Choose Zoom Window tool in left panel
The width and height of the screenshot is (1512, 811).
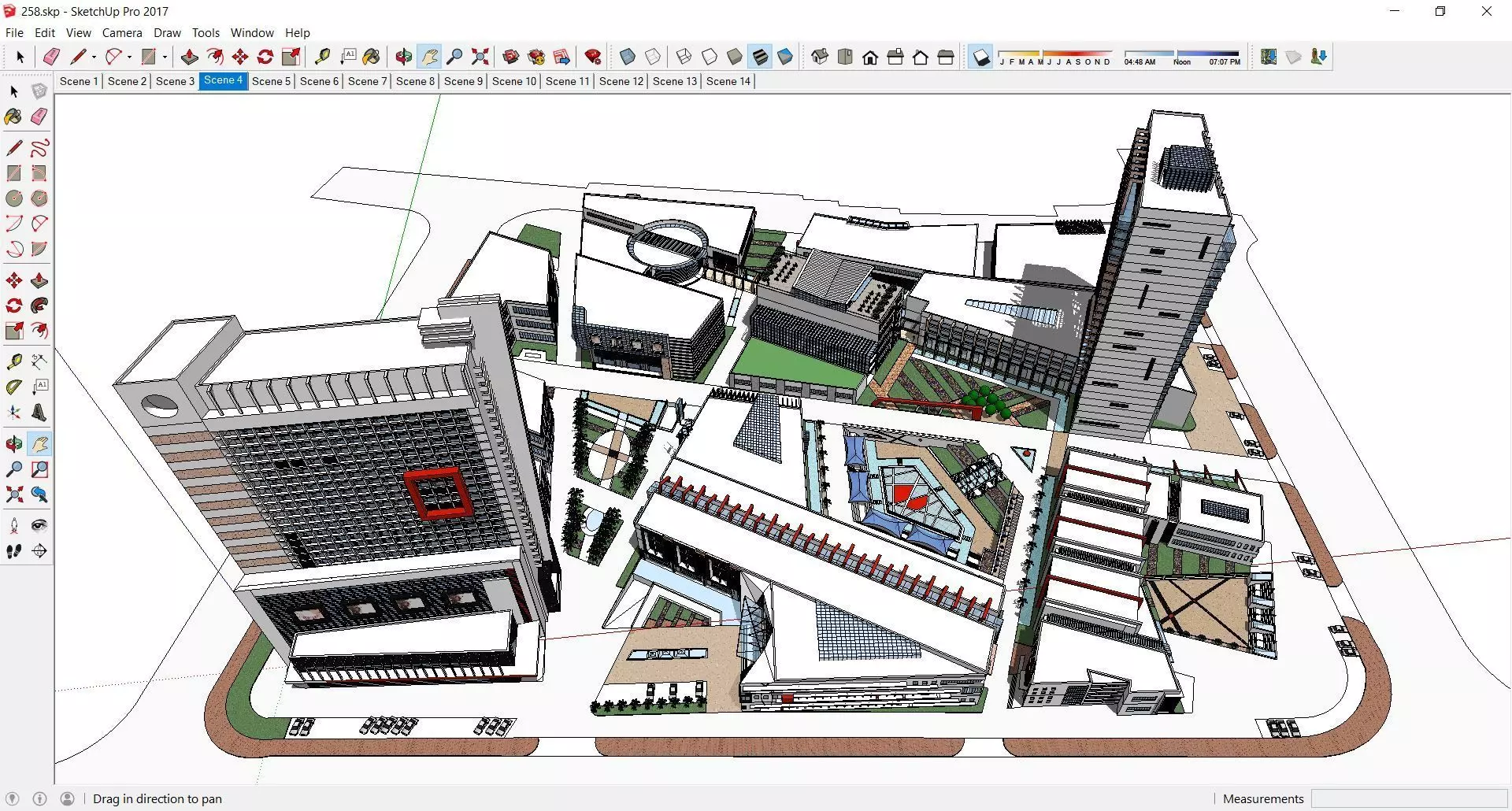(39, 469)
